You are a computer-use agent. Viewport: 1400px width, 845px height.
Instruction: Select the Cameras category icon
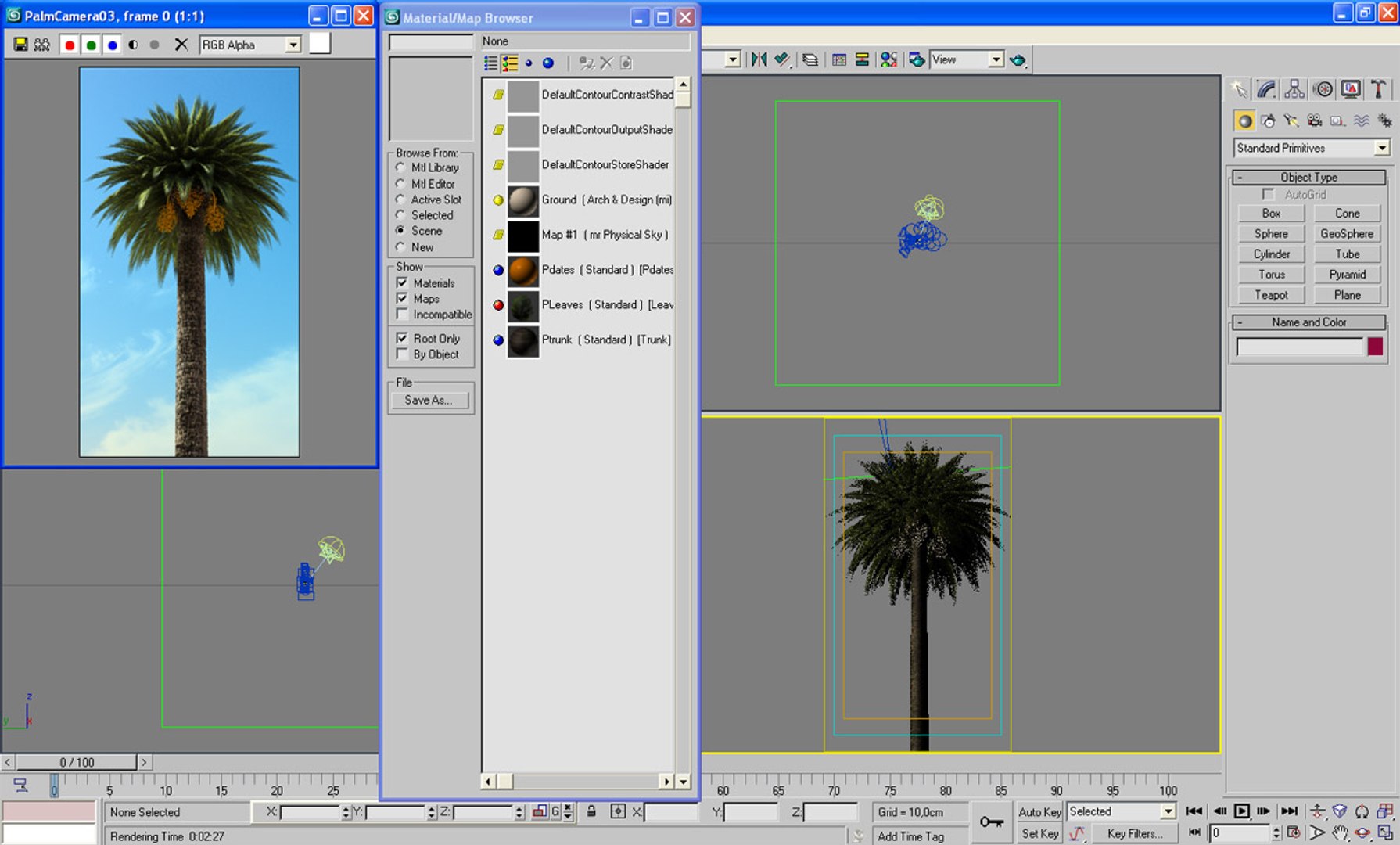(x=1315, y=120)
